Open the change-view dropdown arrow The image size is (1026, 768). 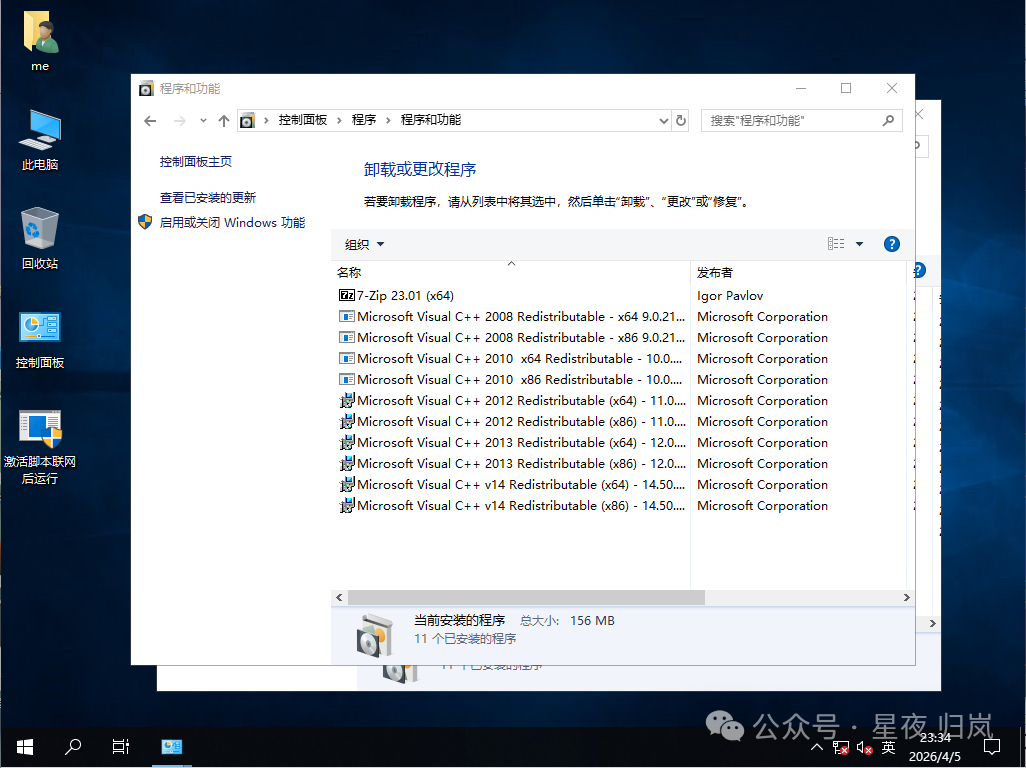tap(860, 243)
